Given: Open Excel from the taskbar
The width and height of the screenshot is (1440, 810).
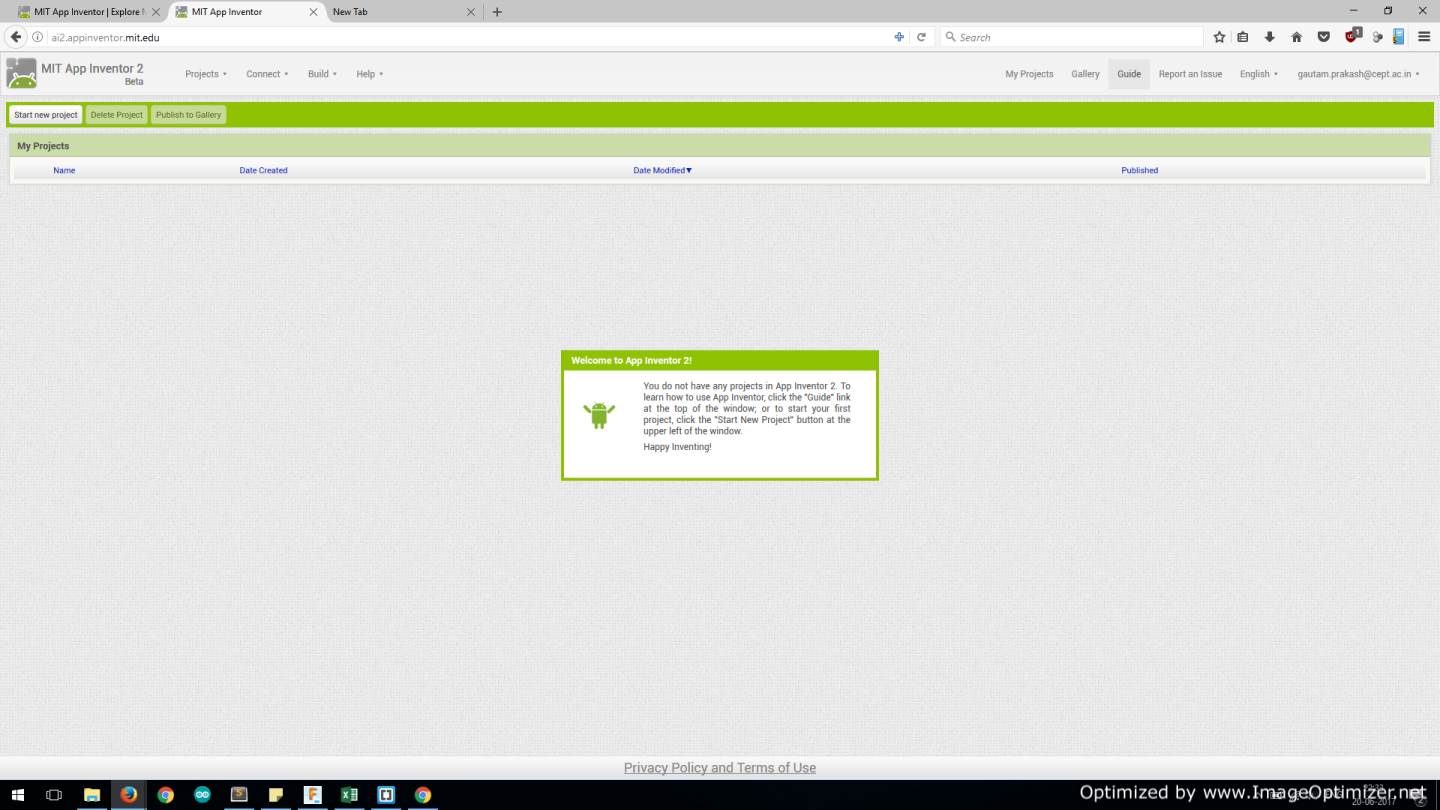Looking at the screenshot, I should pyautogui.click(x=349, y=795).
